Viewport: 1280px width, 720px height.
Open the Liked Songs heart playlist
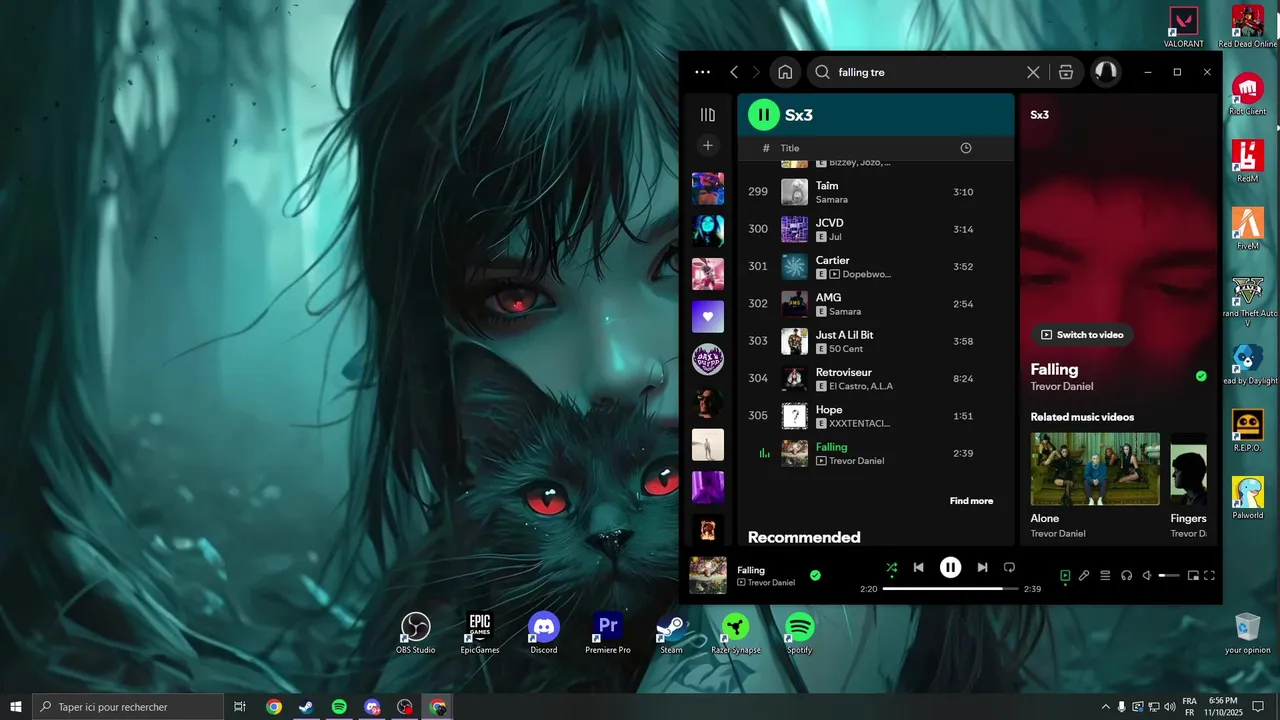(708, 317)
